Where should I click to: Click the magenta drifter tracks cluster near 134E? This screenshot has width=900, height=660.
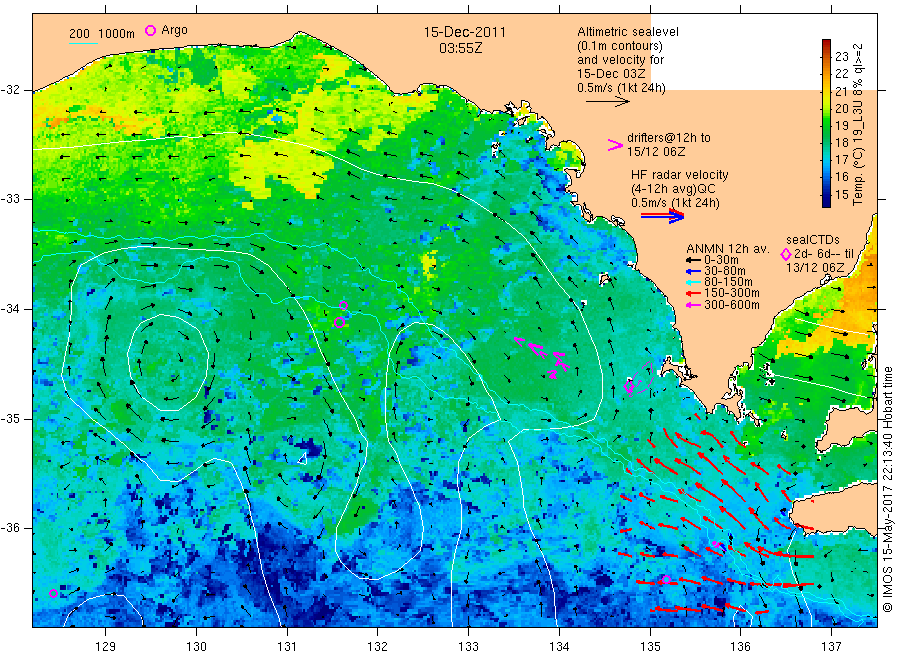542,356
